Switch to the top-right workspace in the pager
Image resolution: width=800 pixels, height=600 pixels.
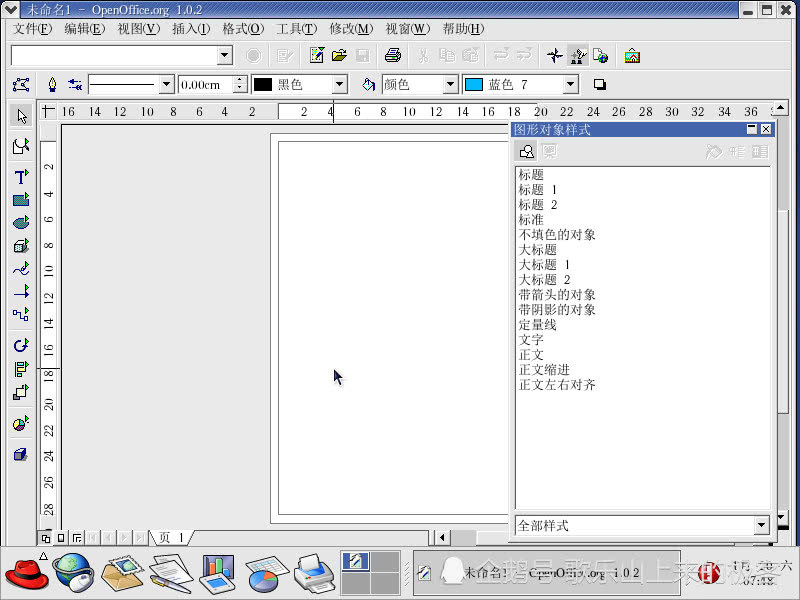[x=385, y=562]
